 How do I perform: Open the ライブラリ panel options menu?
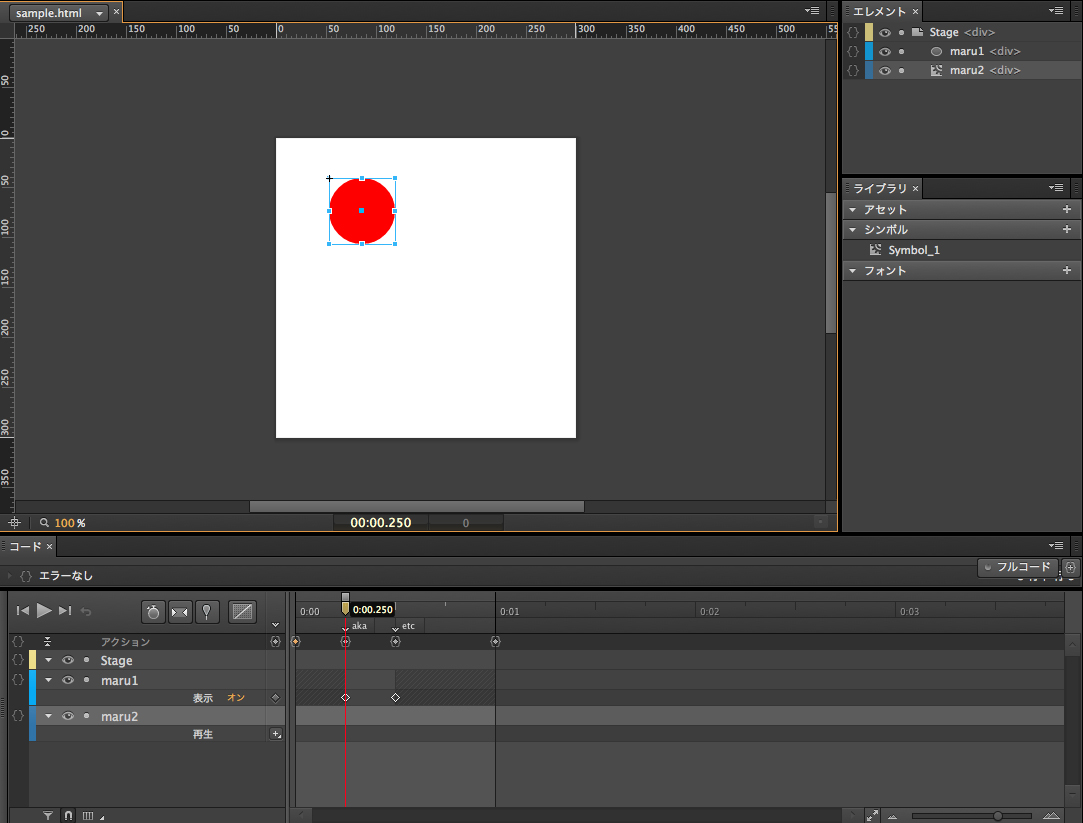click(1055, 187)
